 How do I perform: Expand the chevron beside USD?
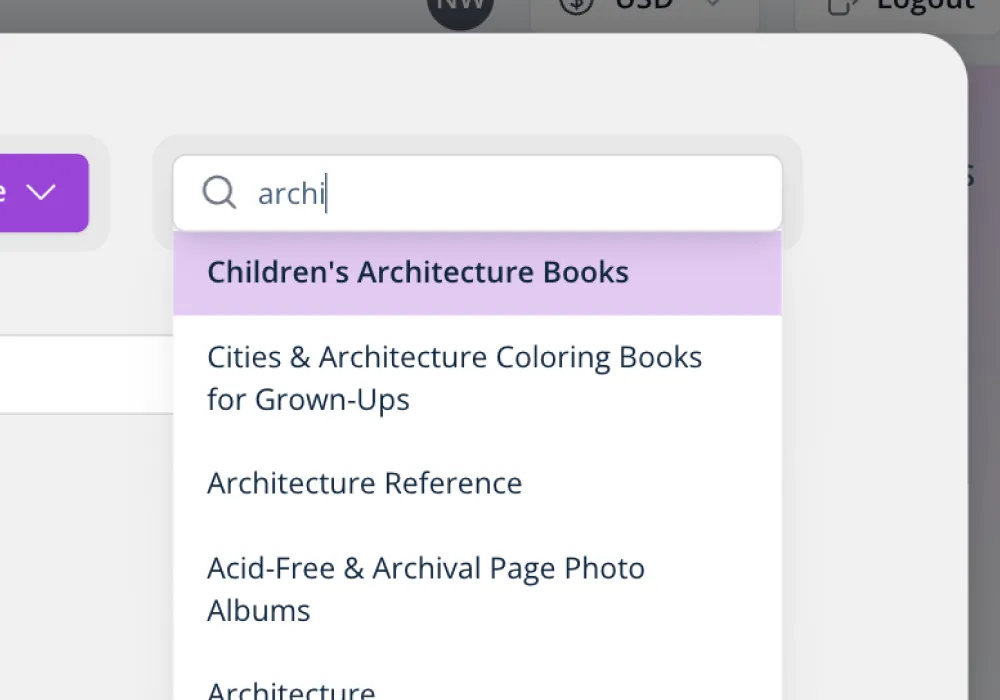point(712,5)
